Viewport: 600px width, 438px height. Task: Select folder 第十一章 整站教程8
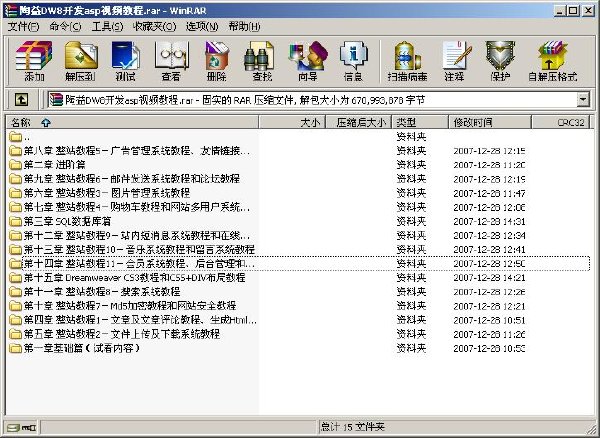95,291
